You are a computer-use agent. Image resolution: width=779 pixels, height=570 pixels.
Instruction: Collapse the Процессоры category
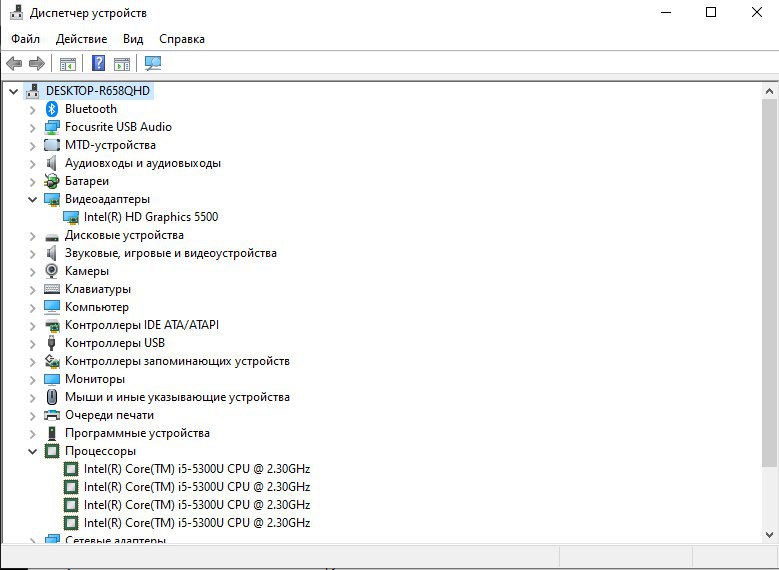(x=32, y=452)
